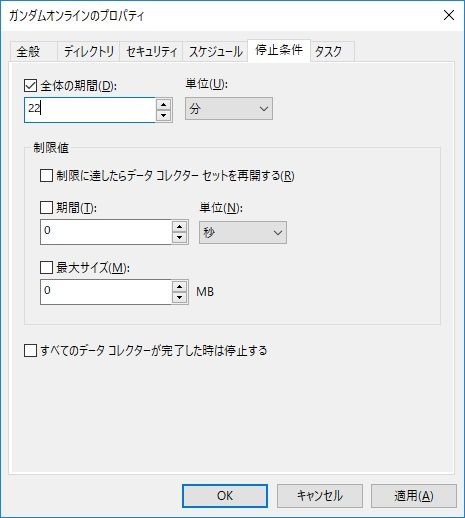Click the 全体の期間 input field showing 22
This screenshot has height=518, width=465.
(90, 110)
